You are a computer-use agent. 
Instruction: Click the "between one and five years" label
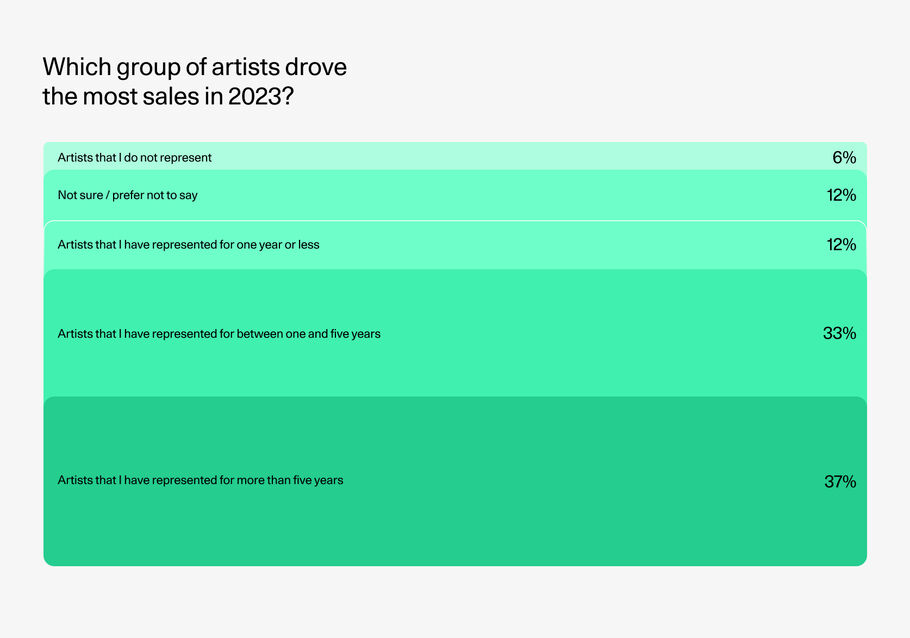(x=219, y=333)
